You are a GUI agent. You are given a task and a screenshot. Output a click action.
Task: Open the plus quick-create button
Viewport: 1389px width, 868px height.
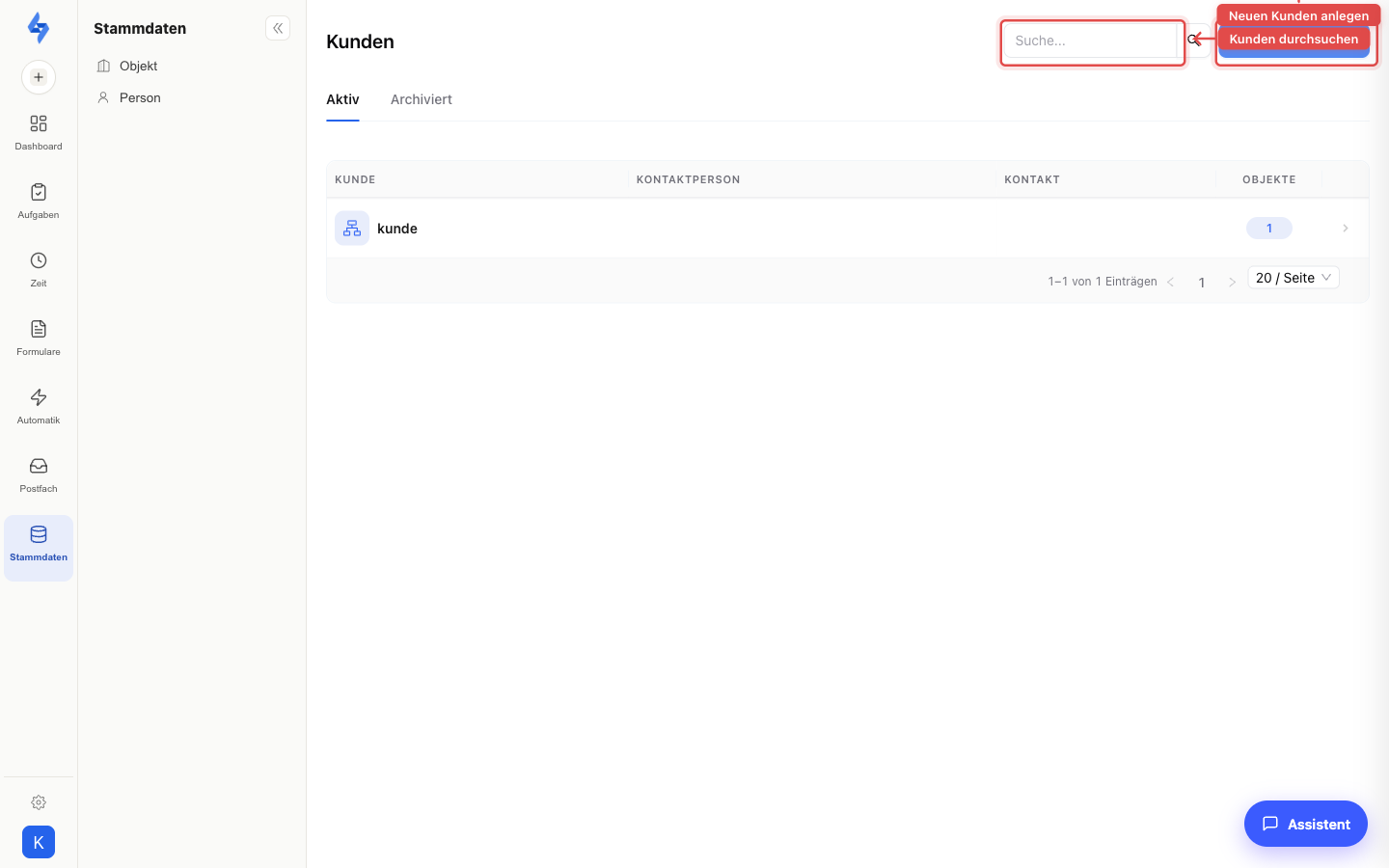pos(39,77)
